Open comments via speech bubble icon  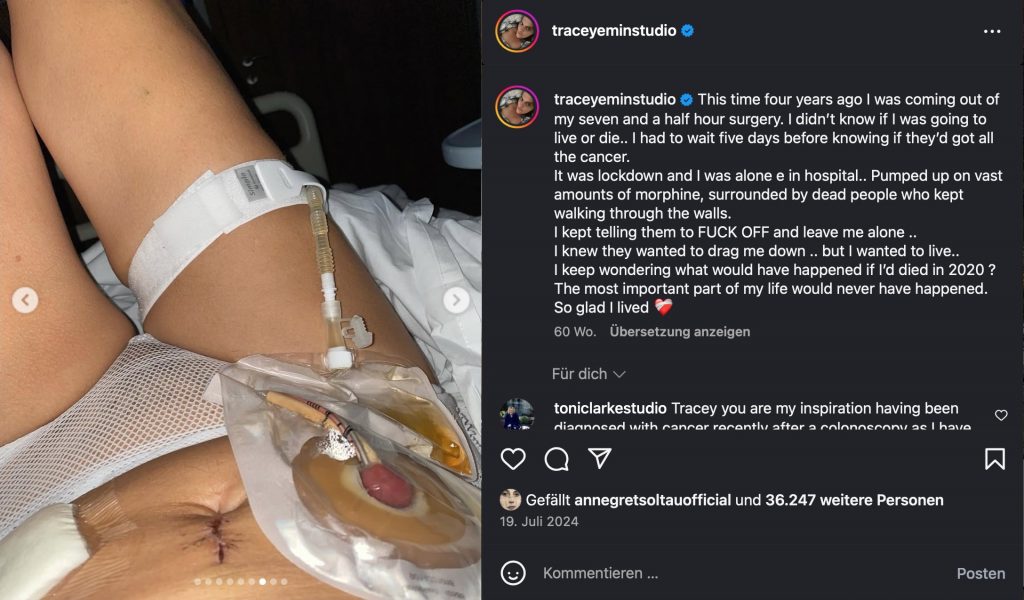[x=557, y=459]
